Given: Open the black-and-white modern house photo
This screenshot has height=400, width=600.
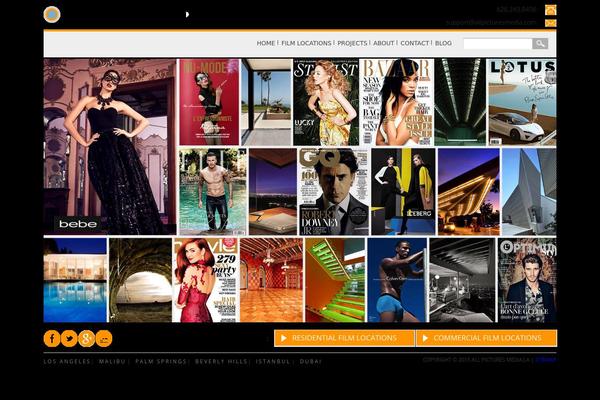Looking at the screenshot, I should click(x=463, y=280).
